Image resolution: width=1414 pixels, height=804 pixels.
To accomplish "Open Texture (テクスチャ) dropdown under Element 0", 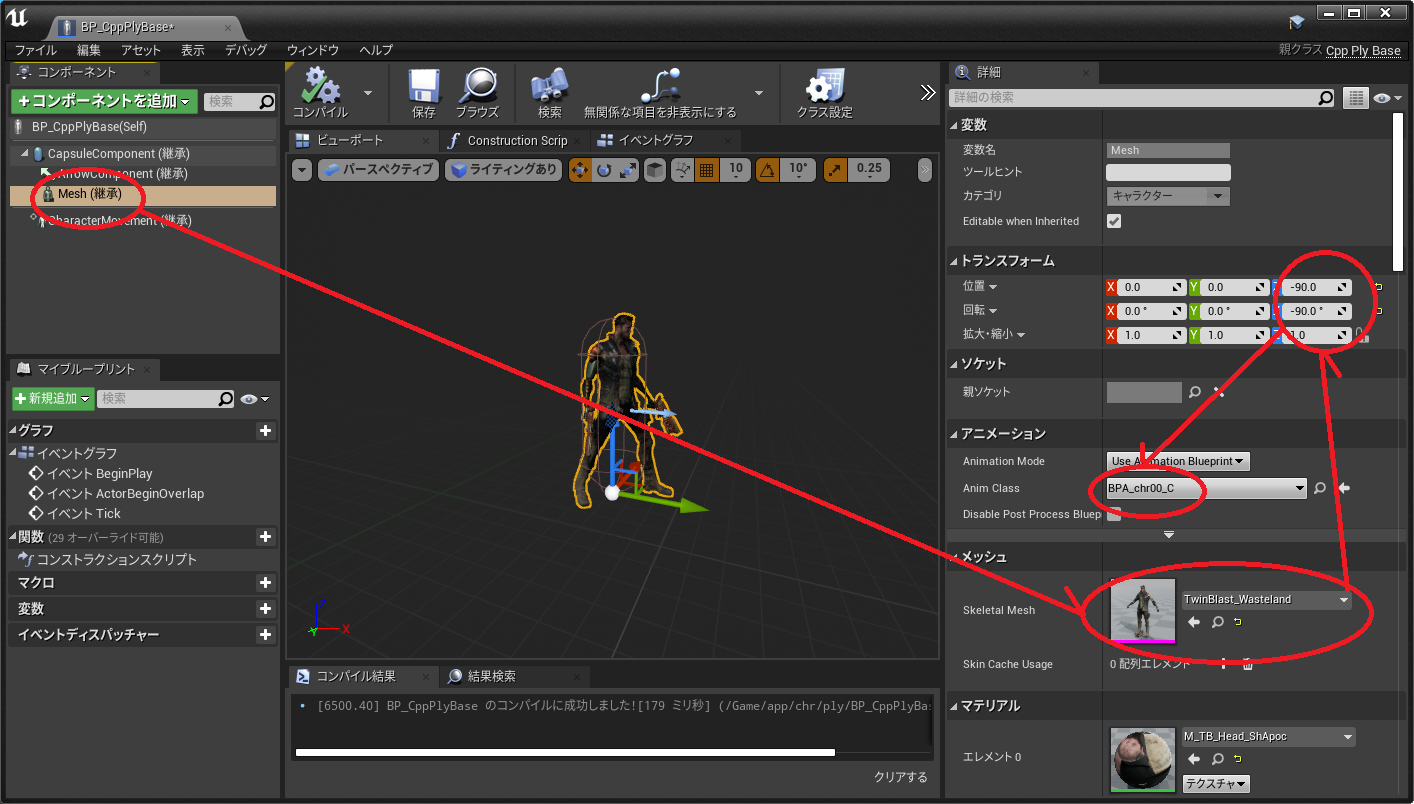I will point(1216,784).
